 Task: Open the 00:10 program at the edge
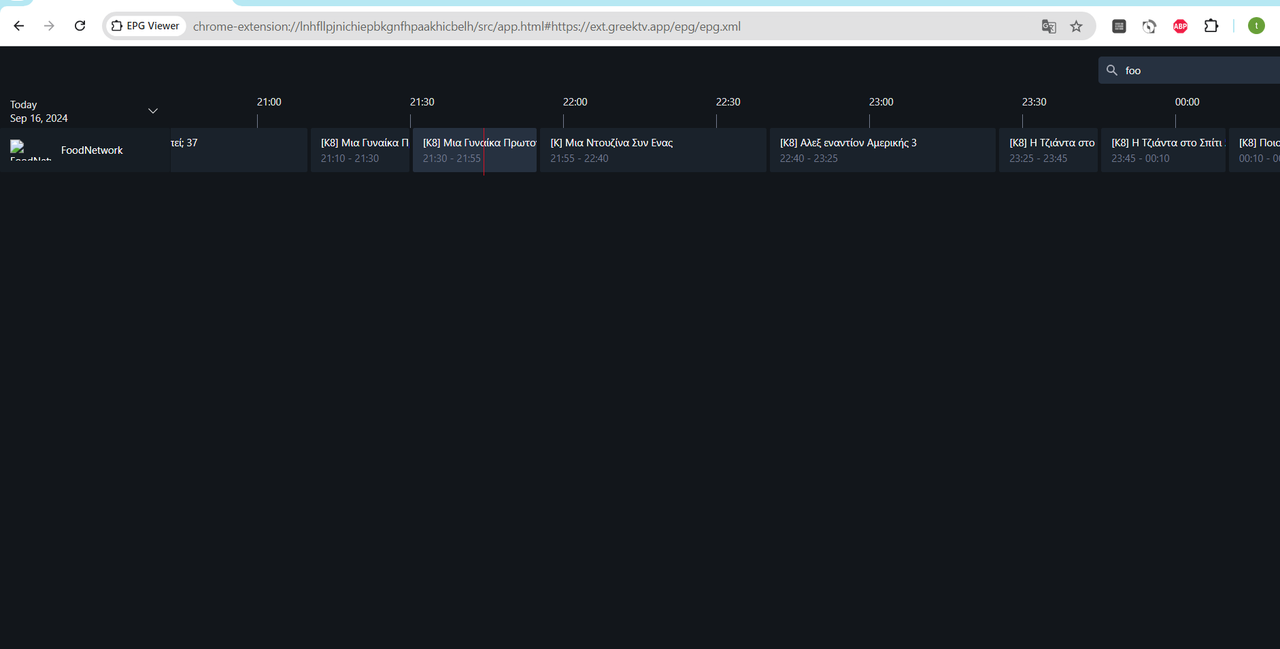pos(1254,150)
